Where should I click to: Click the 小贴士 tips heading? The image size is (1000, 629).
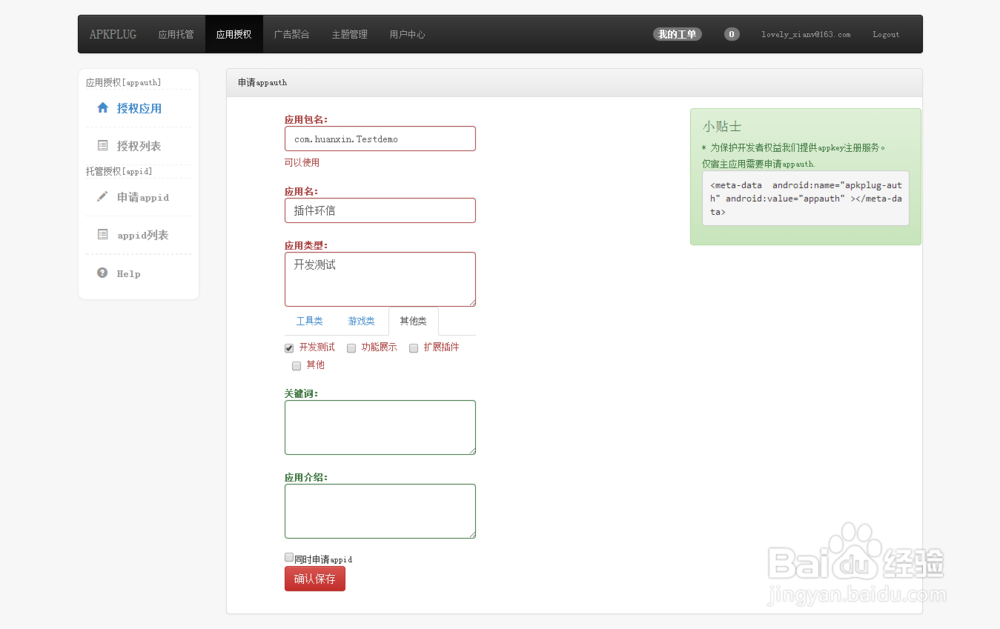[x=722, y=126]
